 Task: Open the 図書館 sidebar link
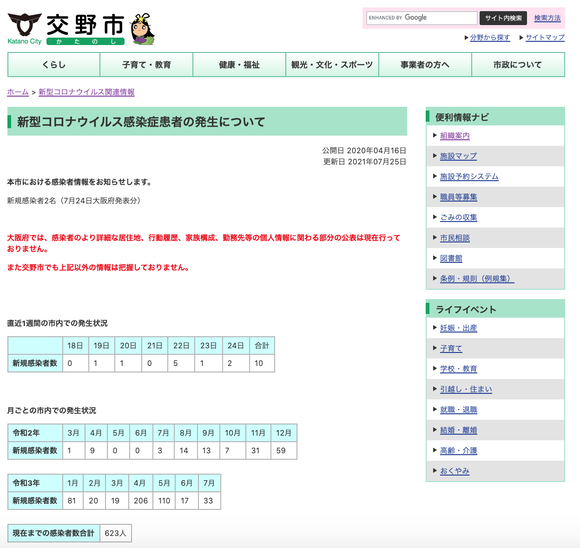click(451, 258)
